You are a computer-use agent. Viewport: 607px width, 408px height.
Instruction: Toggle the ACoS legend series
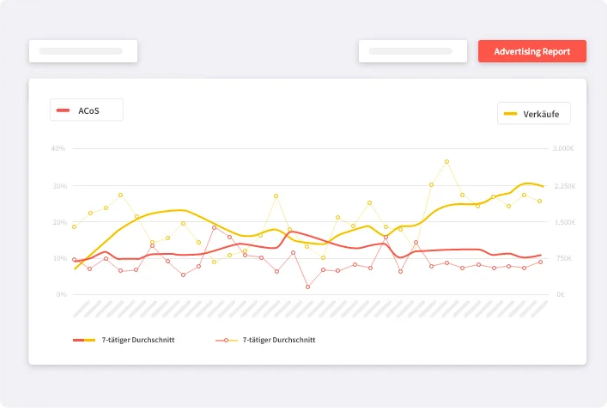(87, 110)
